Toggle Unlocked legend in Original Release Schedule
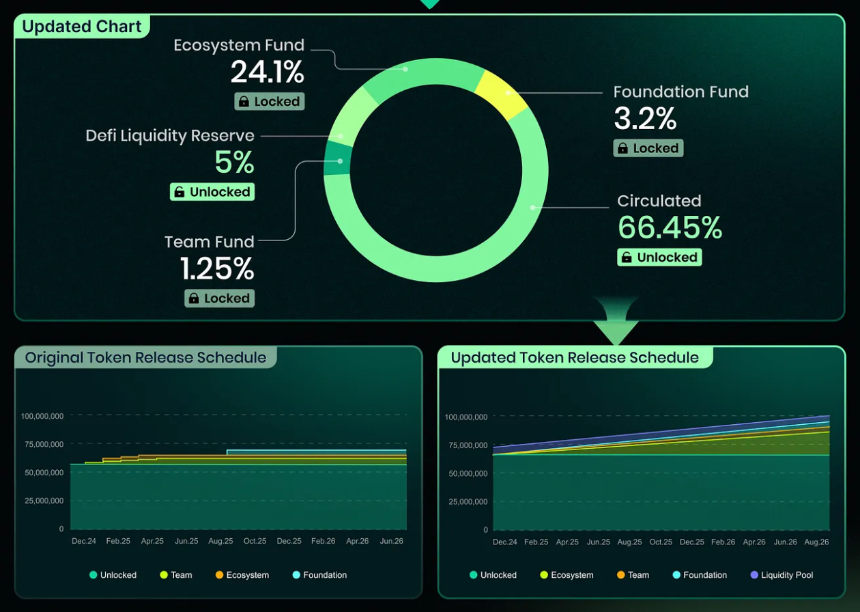 pos(112,575)
